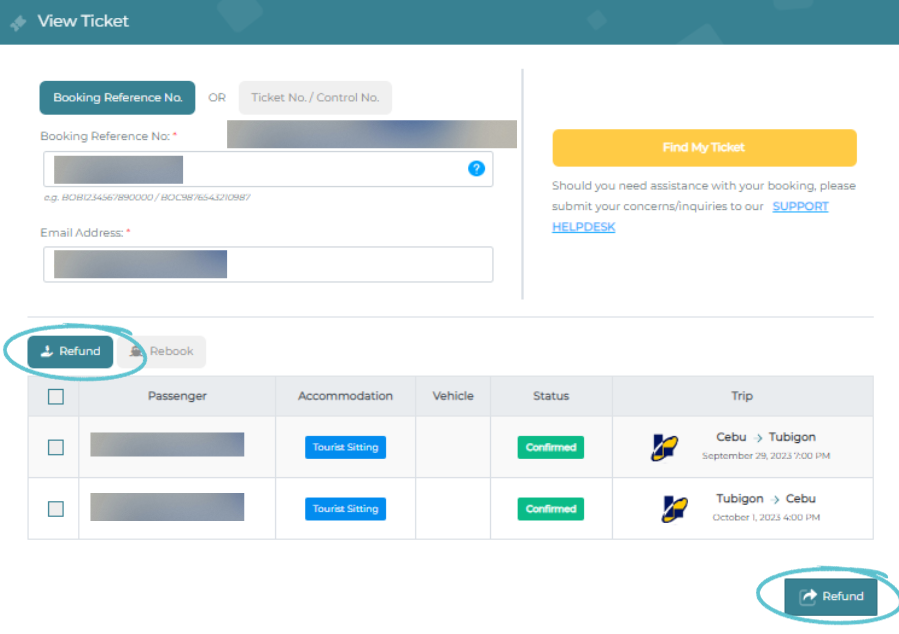This screenshot has width=899, height=634.
Task: Open the SUPPORT HELPDESK link
Action: pos(690,216)
